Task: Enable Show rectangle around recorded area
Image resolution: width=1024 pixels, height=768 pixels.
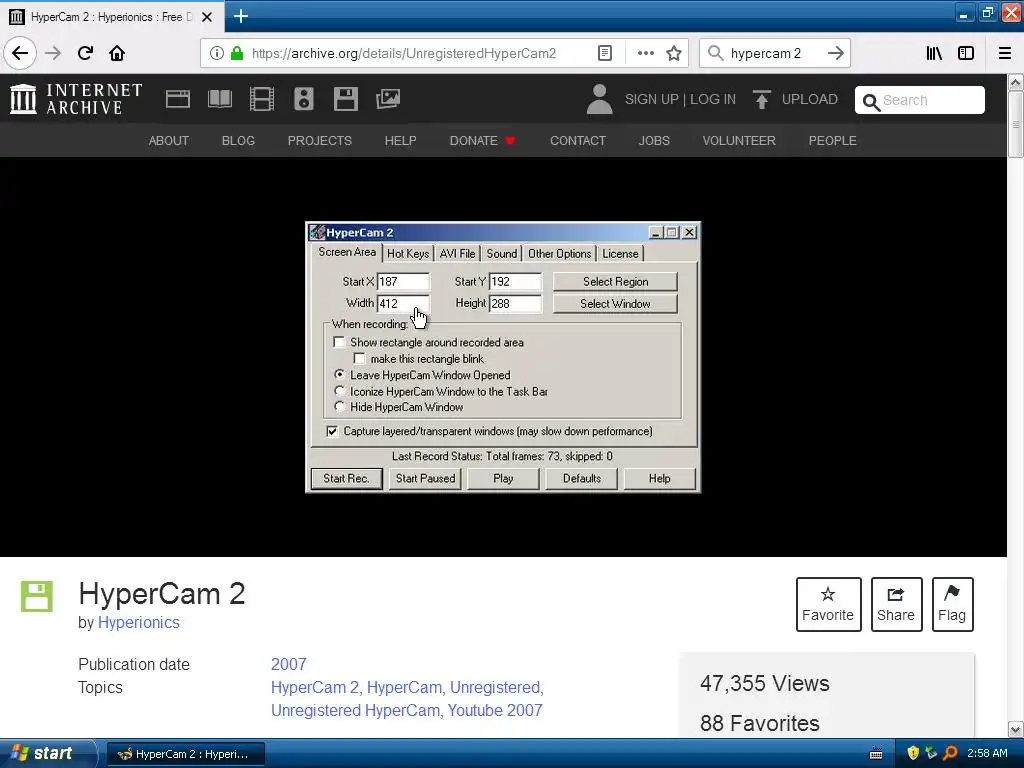Action: click(339, 342)
